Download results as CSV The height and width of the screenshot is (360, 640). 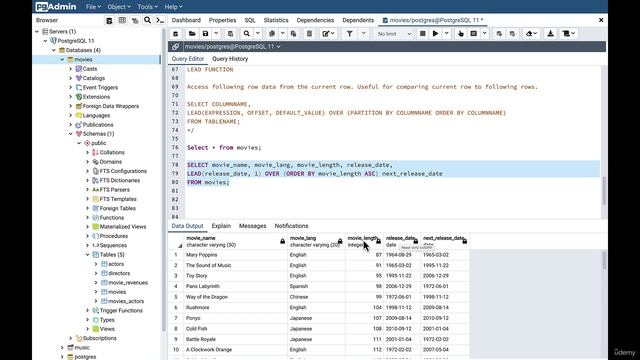[550, 34]
